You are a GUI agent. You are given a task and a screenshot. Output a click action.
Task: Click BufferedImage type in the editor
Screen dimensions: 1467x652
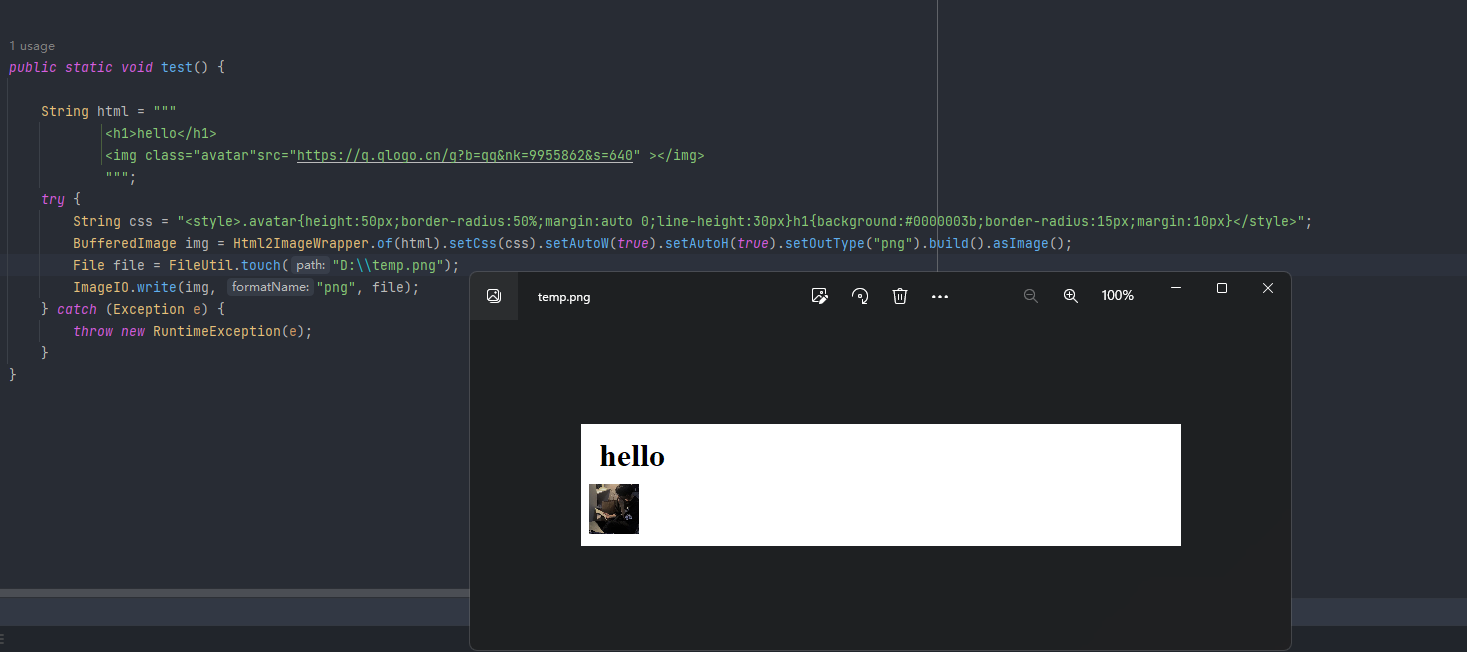(125, 243)
